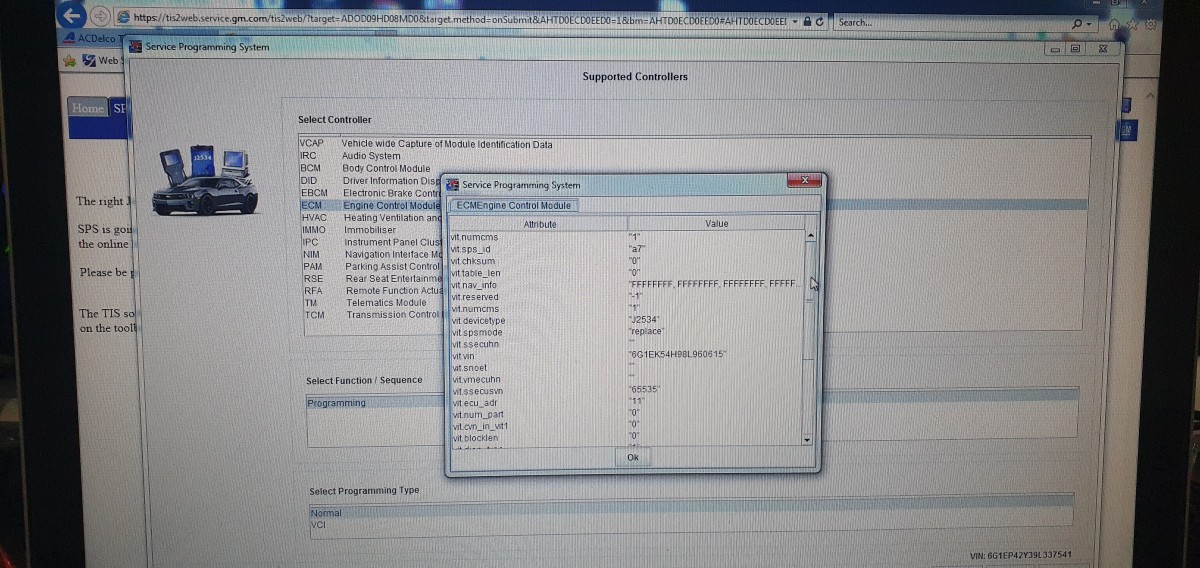Image resolution: width=1200 pixels, height=568 pixels.
Task: Select the vit.cvn_in_vit1 attribute row
Action: (627, 426)
